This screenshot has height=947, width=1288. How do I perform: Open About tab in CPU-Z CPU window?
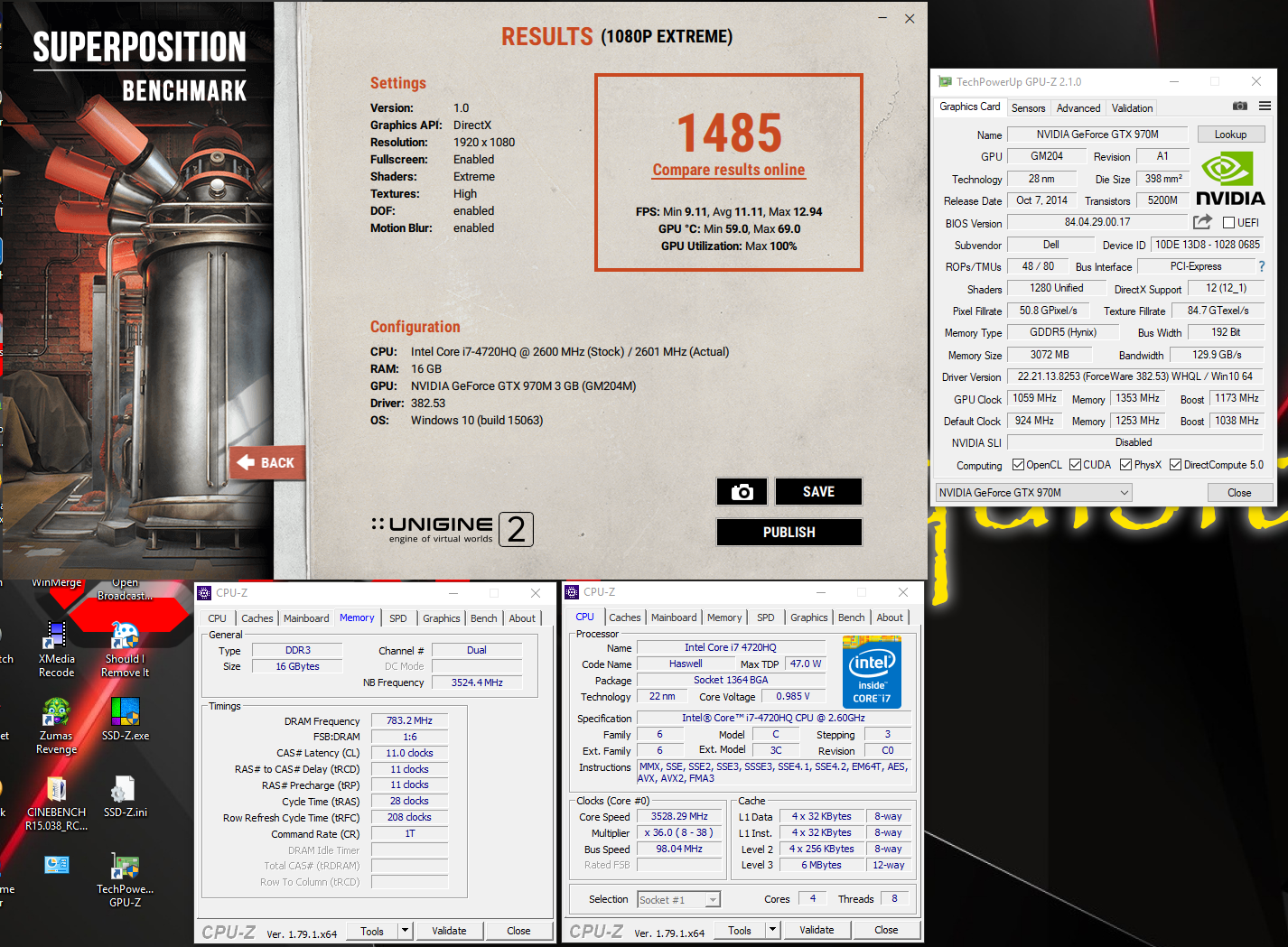(x=890, y=617)
